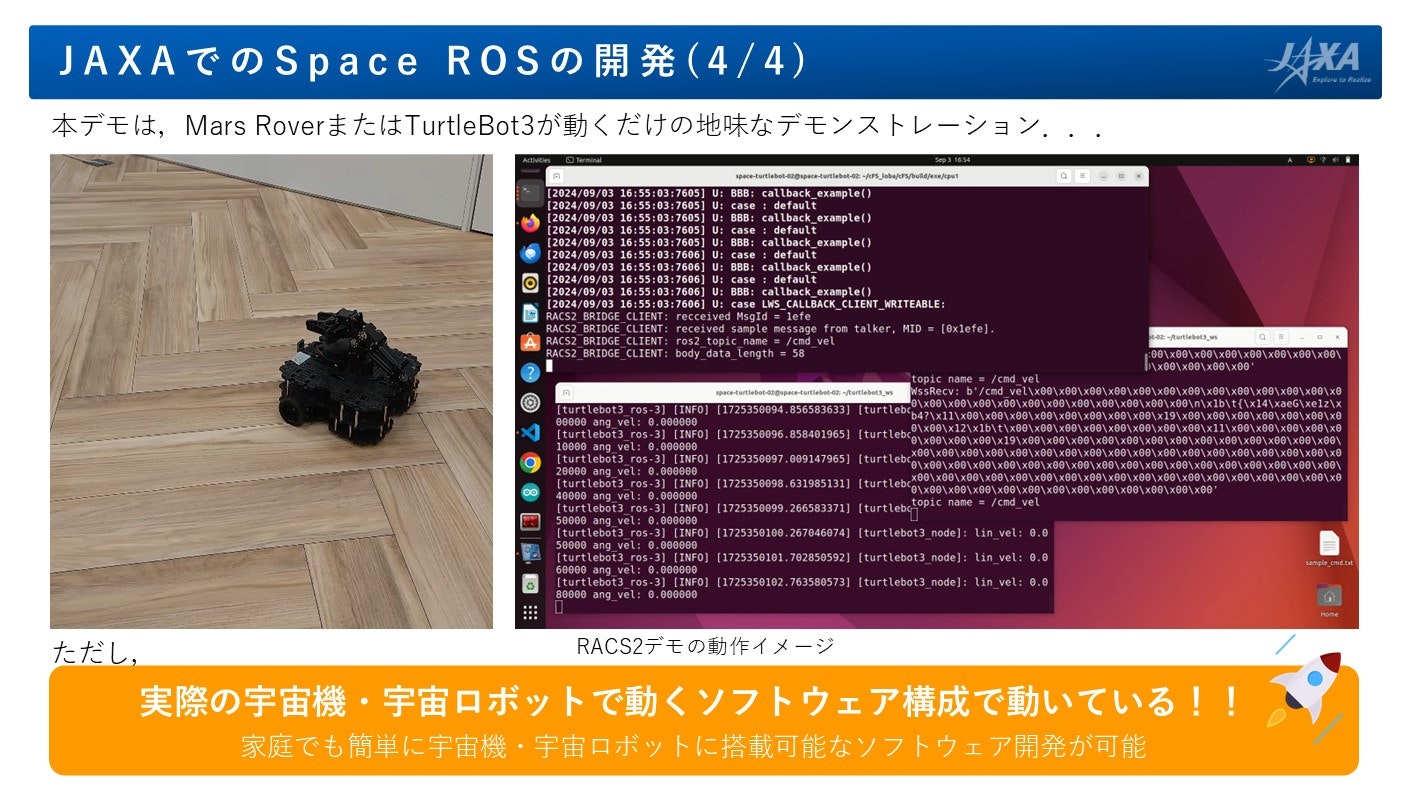Click the volume icon in the top bar

1336,160
